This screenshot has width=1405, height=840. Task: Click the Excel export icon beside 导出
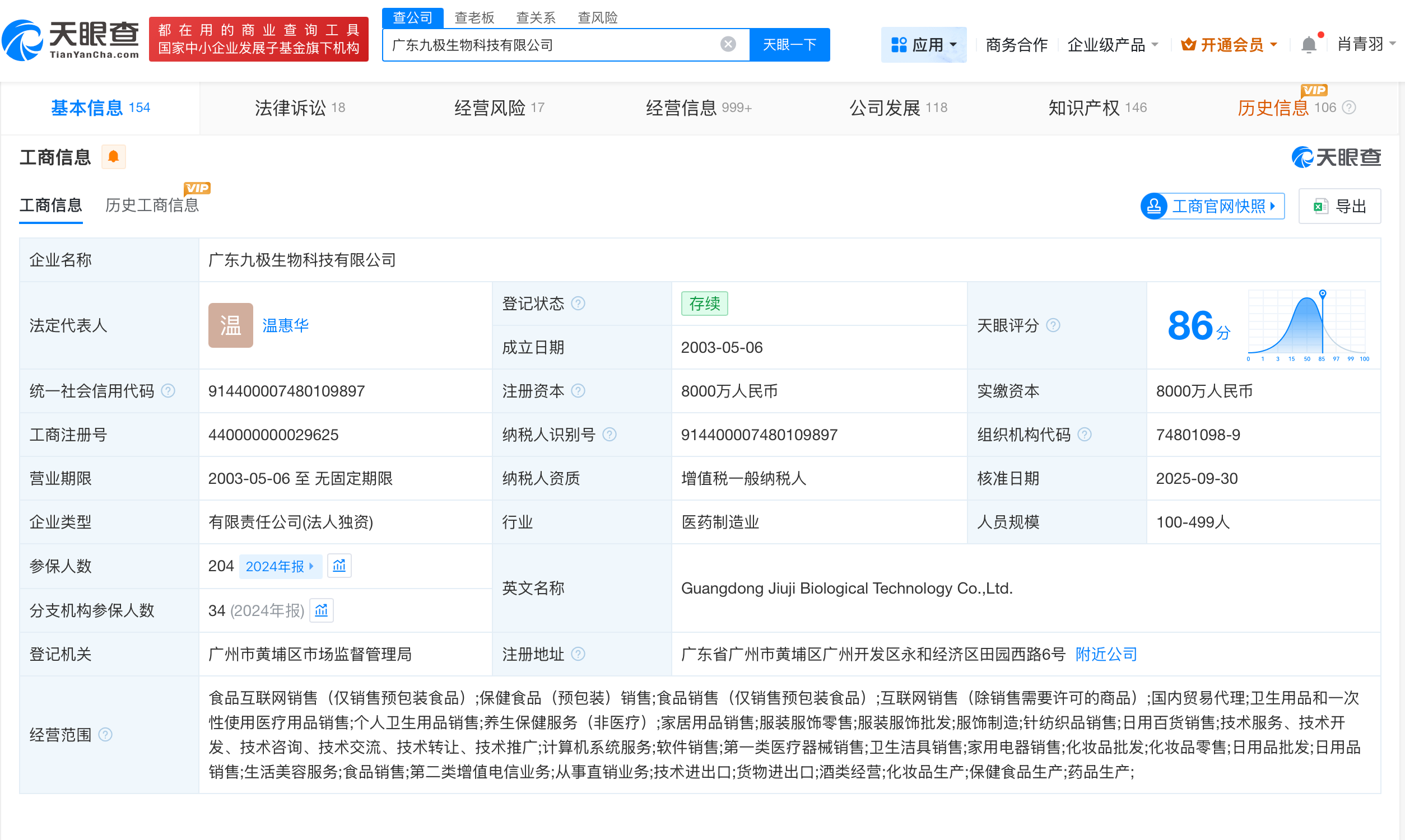point(1321,206)
